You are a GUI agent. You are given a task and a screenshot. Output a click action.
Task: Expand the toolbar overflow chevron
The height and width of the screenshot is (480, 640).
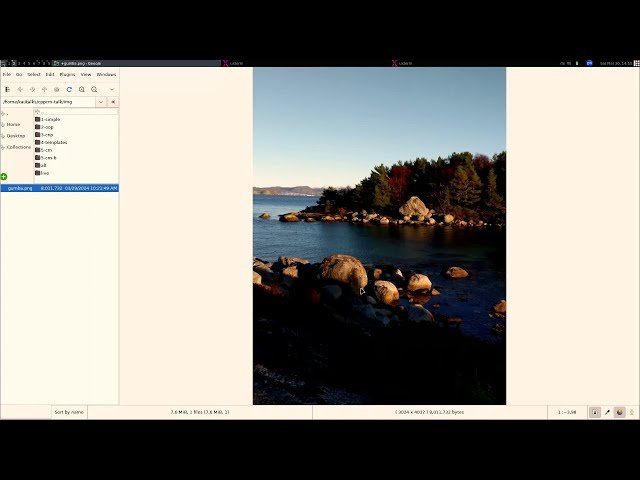[112, 89]
